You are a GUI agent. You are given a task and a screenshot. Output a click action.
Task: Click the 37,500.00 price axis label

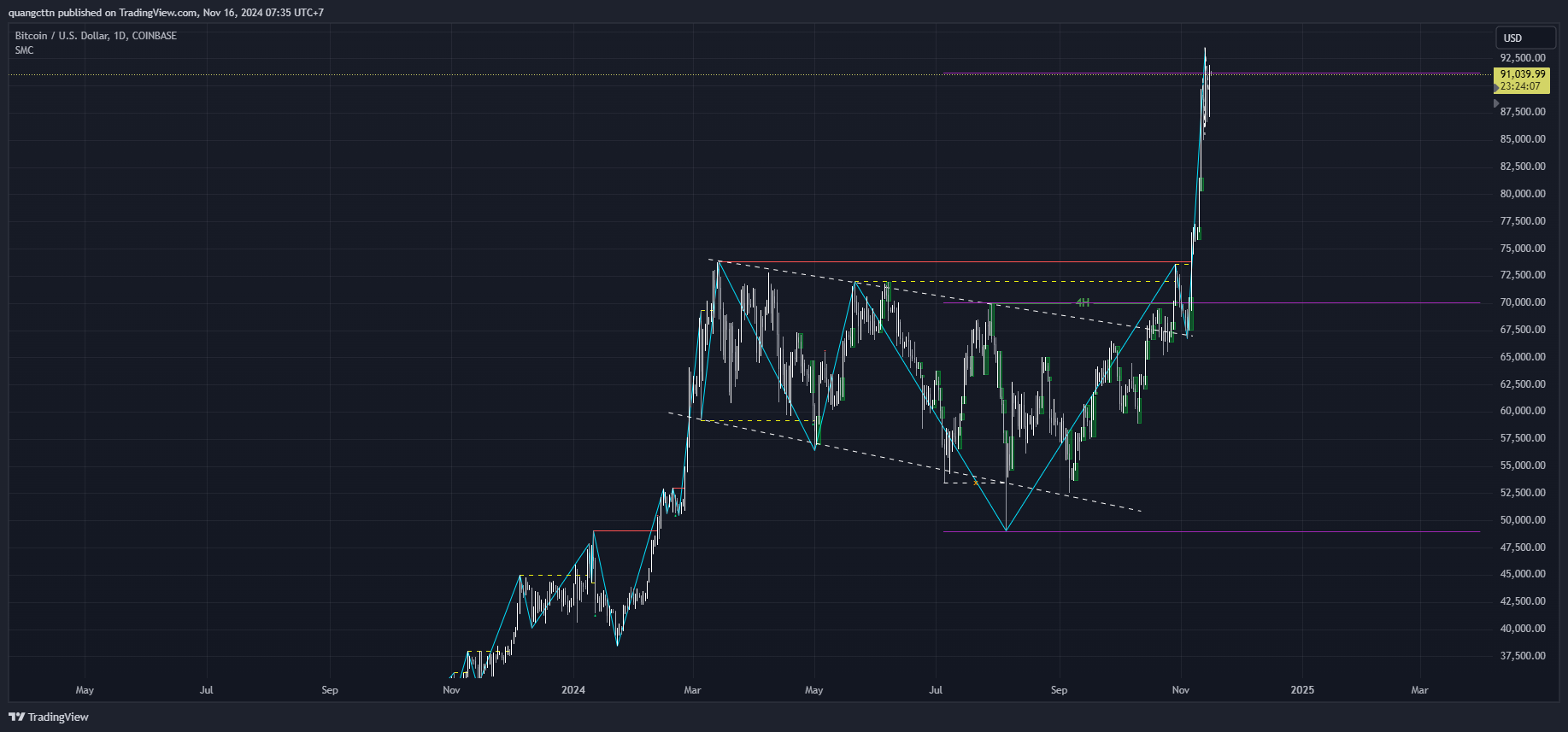pyautogui.click(x=1523, y=656)
